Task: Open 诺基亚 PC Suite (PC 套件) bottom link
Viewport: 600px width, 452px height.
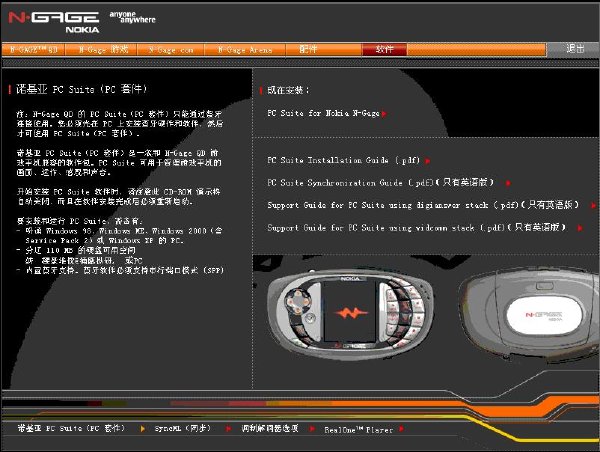Action: [x=71, y=428]
